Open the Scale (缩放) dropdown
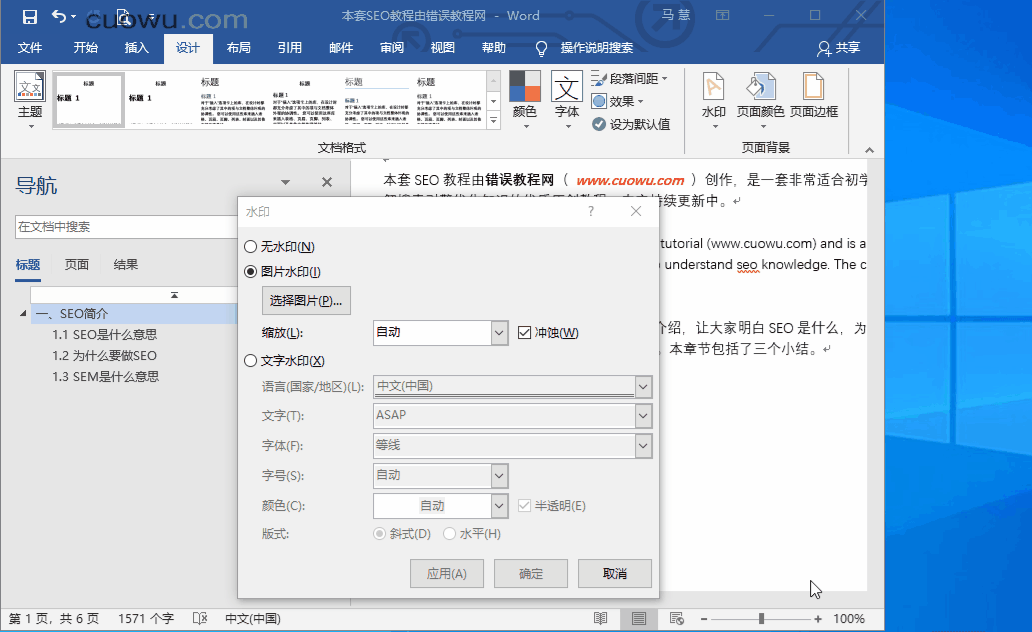The image size is (1032, 632). click(x=500, y=332)
